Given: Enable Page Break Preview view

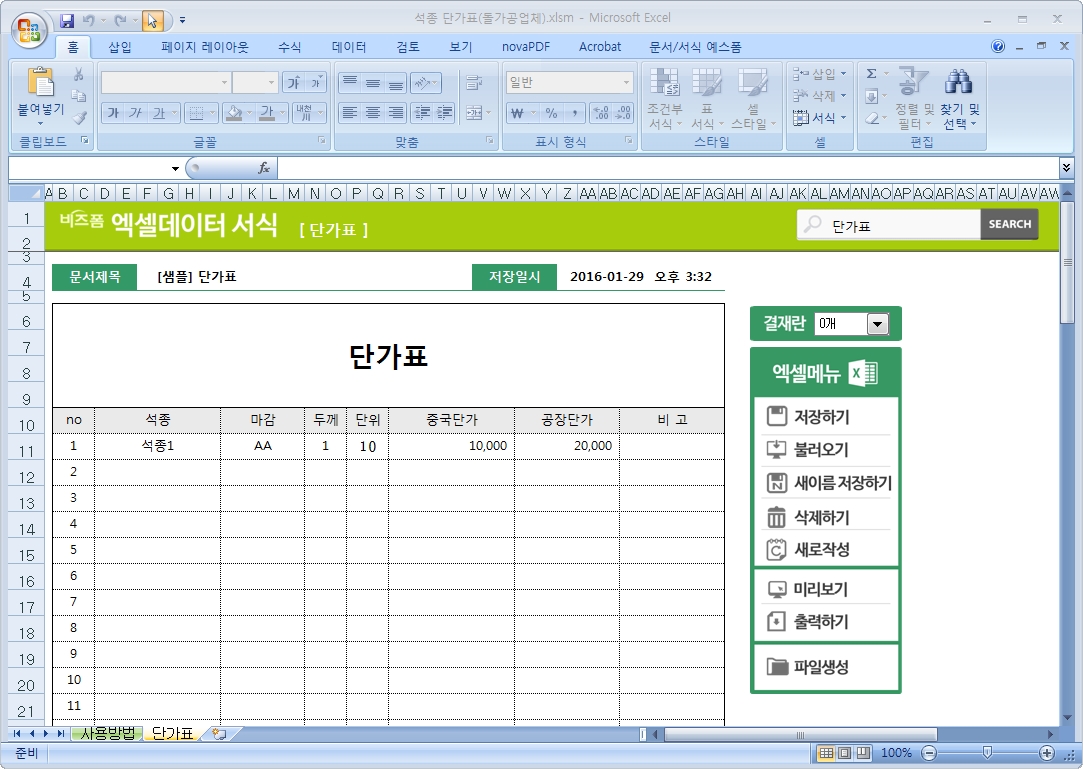Looking at the screenshot, I should click(863, 753).
